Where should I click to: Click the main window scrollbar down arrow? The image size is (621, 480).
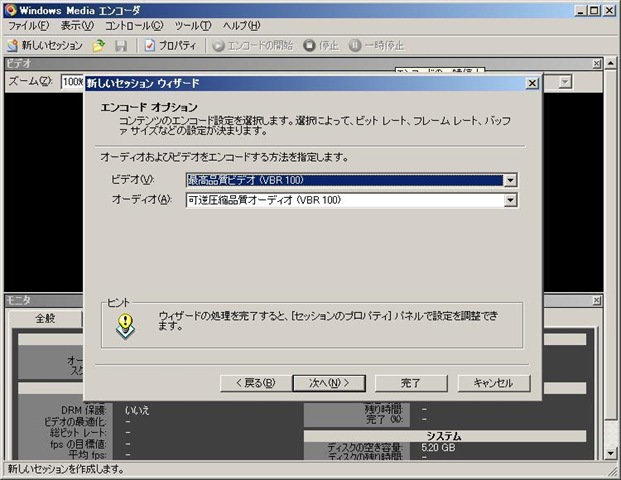tap(610, 453)
